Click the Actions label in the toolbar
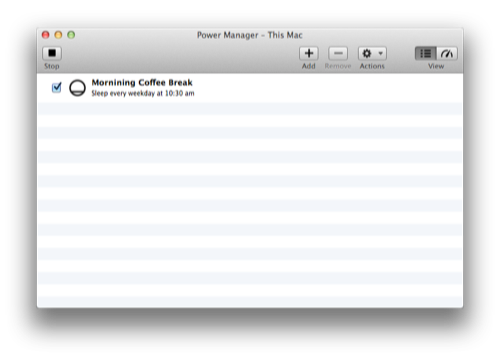 [372, 66]
